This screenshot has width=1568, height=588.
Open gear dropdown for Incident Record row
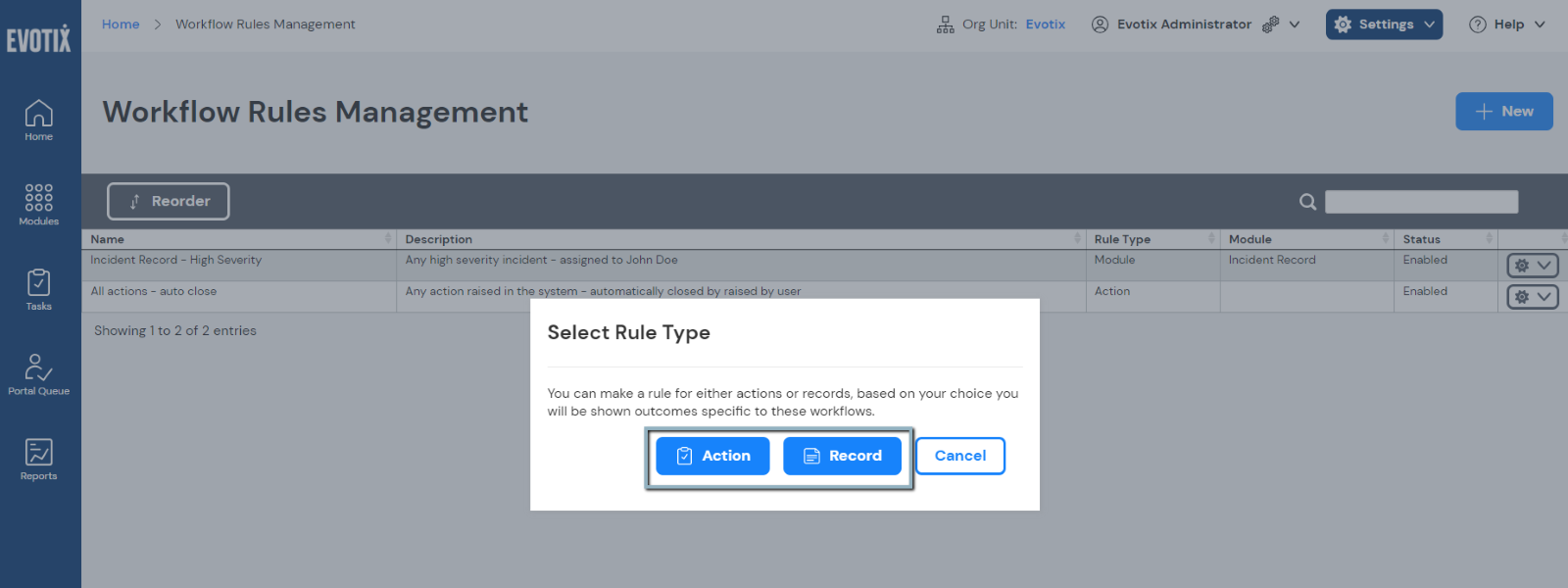point(1533,266)
